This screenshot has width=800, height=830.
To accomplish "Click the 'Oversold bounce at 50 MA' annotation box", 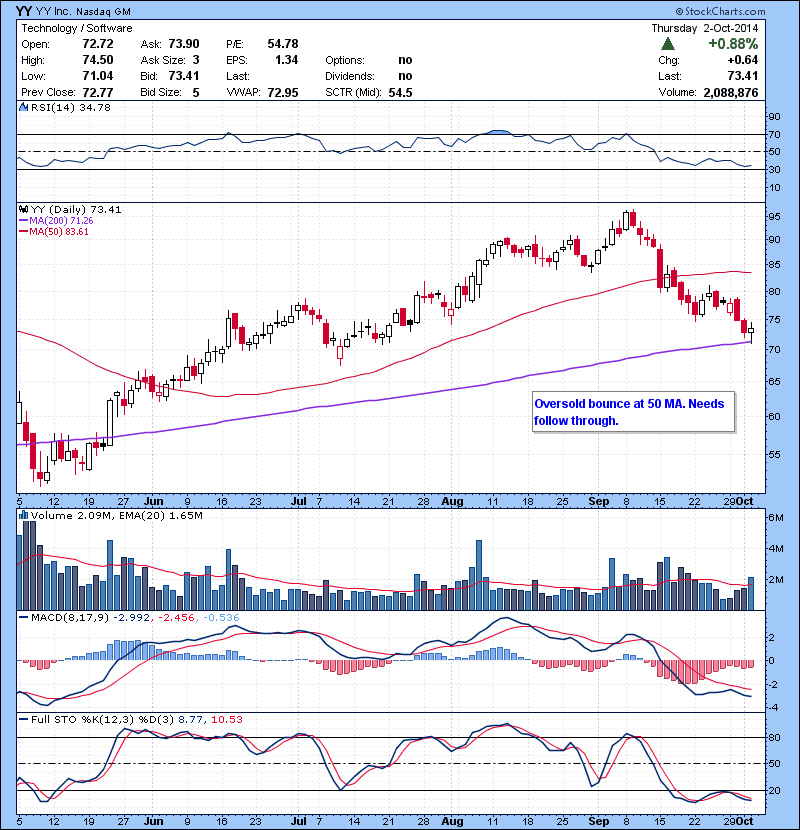I will (x=633, y=412).
